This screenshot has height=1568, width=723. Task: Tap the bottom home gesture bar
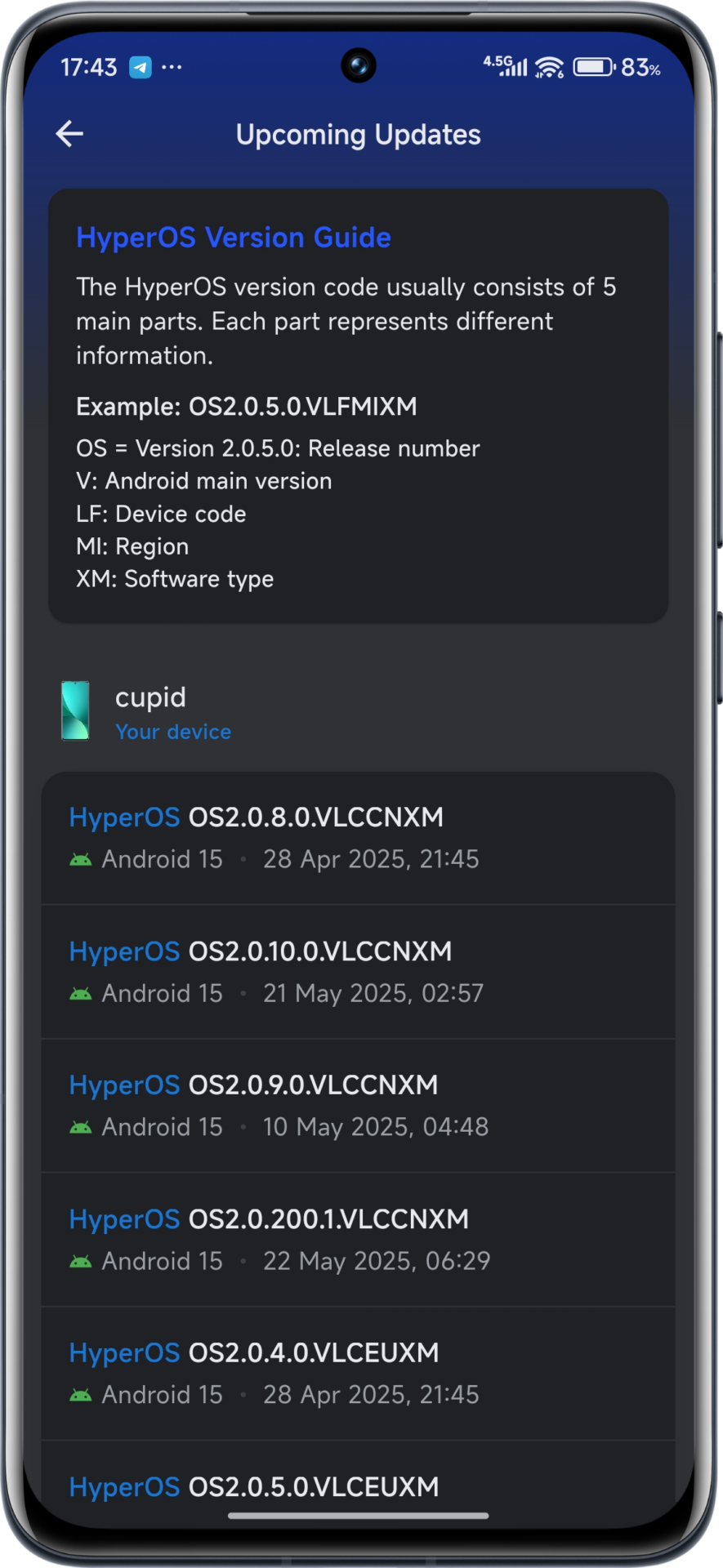point(358,1516)
